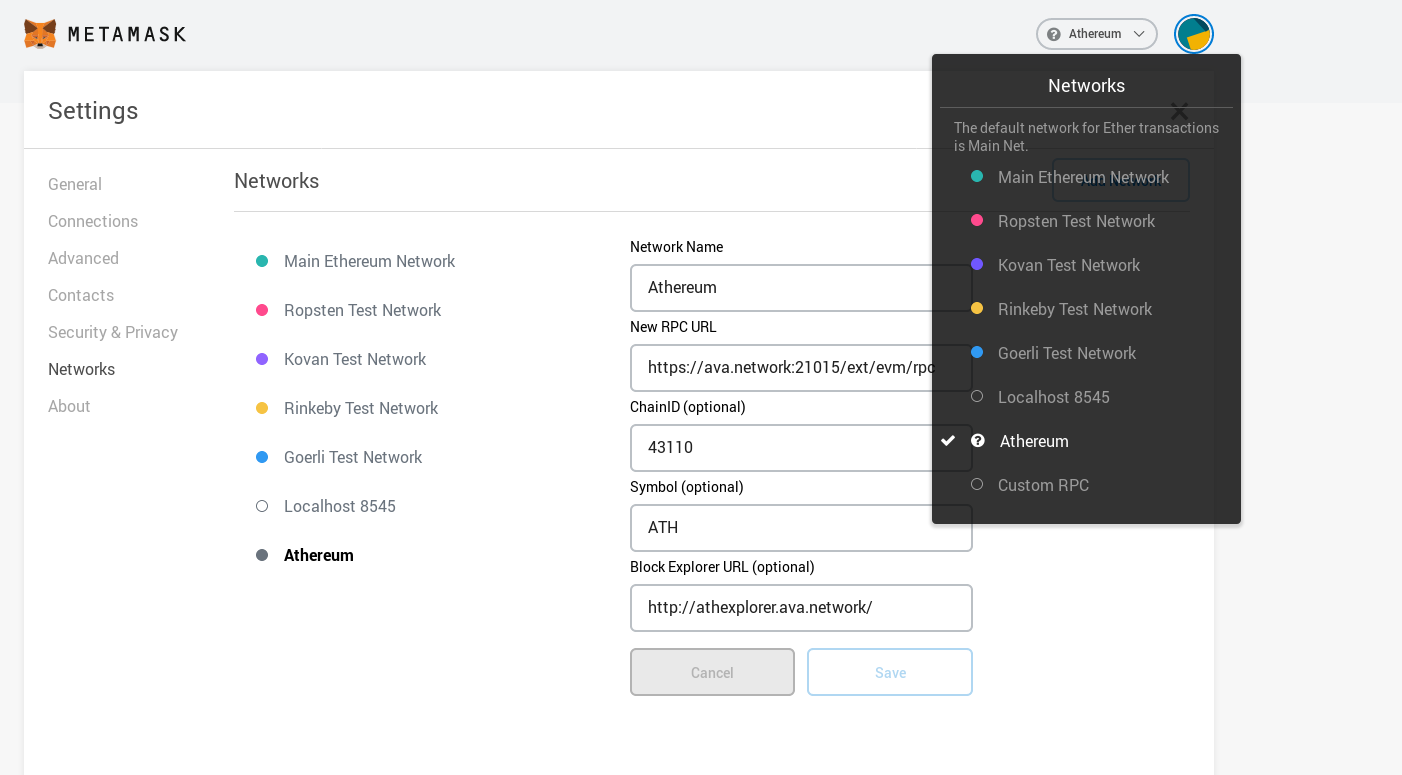Viewport: 1402px width, 775px height.
Task: Select Kovan Test Network in settings list
Action: [x=355, y=359]
